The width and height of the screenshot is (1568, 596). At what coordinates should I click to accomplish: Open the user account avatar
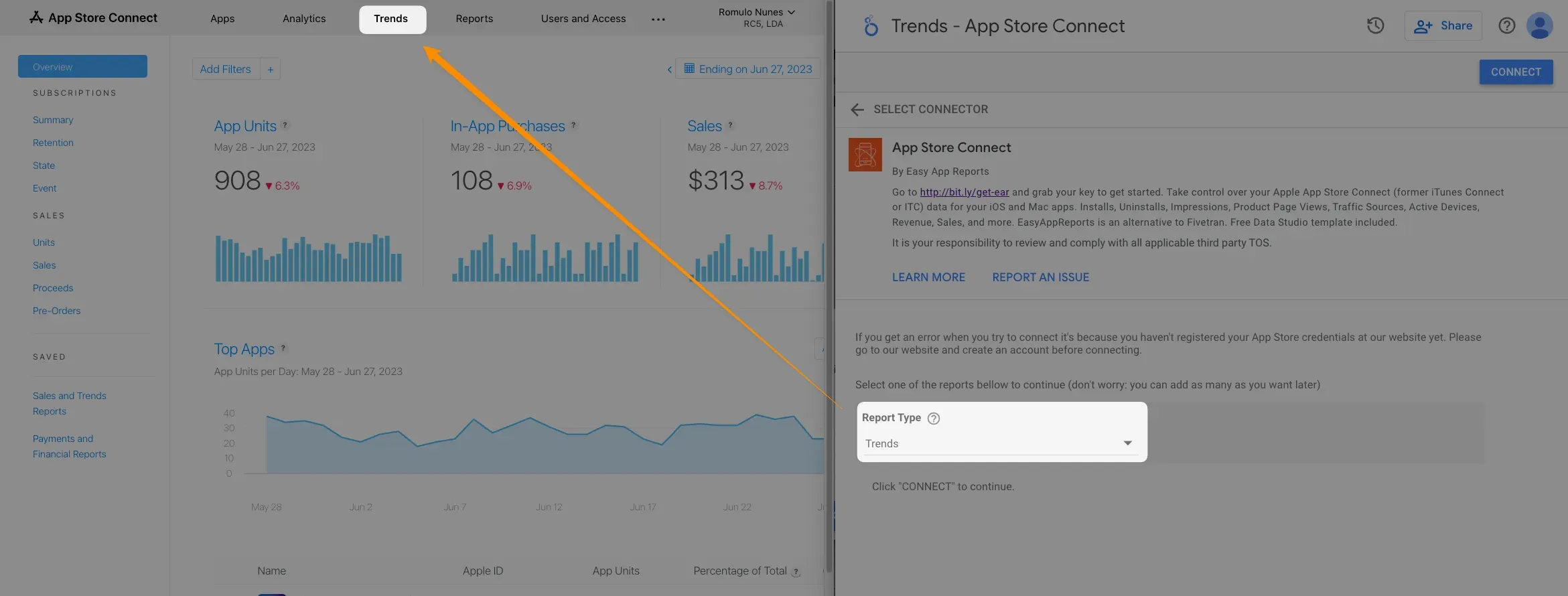(x=1539, y=25)
